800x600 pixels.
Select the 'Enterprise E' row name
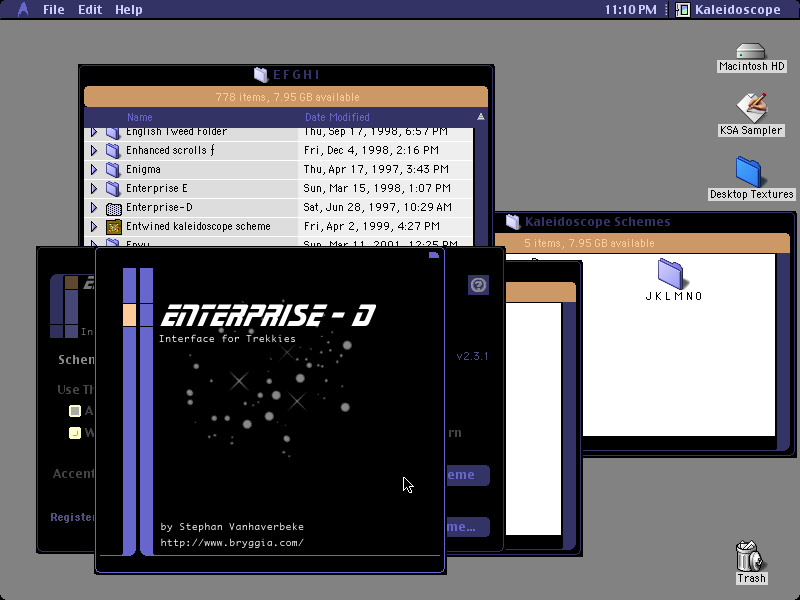(x=157, y=188)
